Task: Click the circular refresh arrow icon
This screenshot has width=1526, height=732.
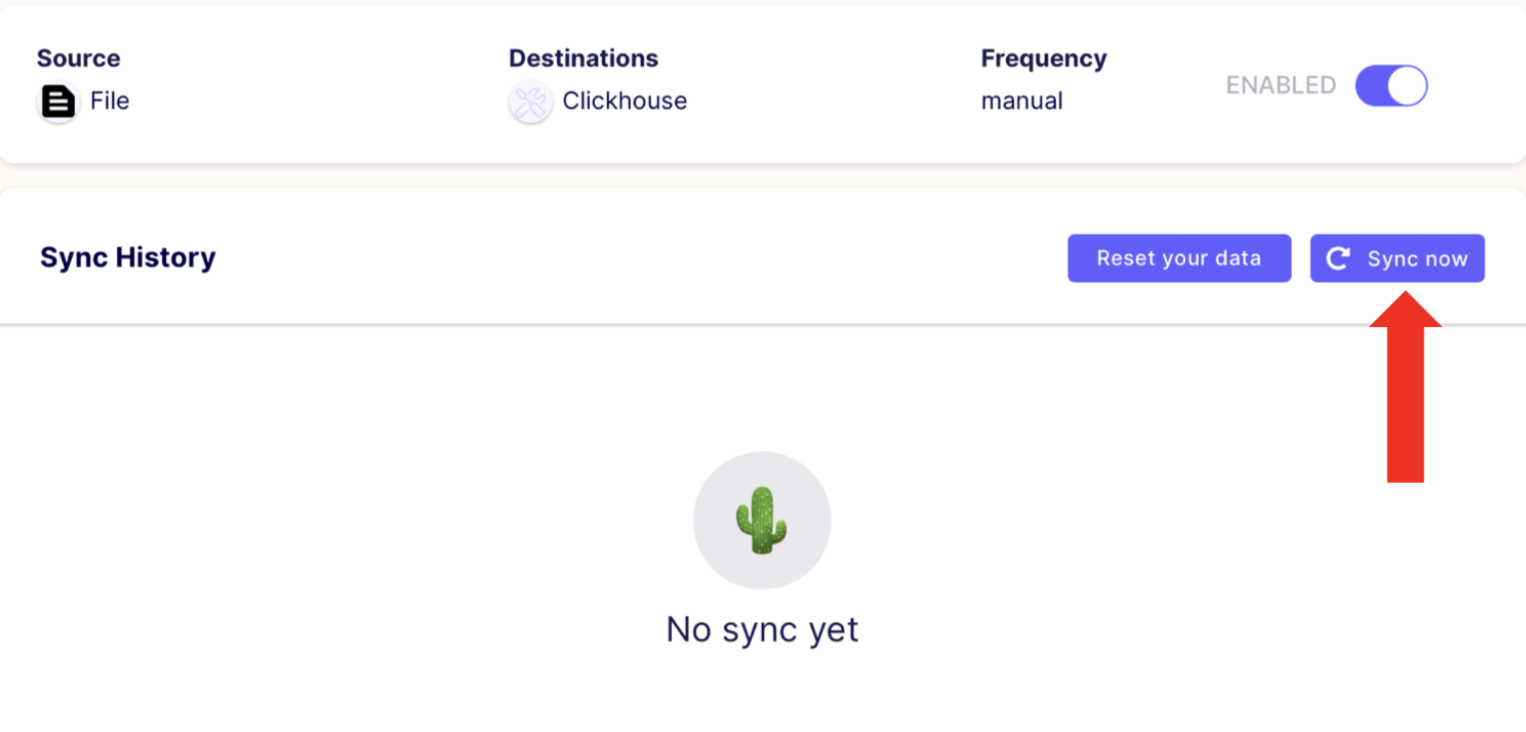Action: [1338, 259]
